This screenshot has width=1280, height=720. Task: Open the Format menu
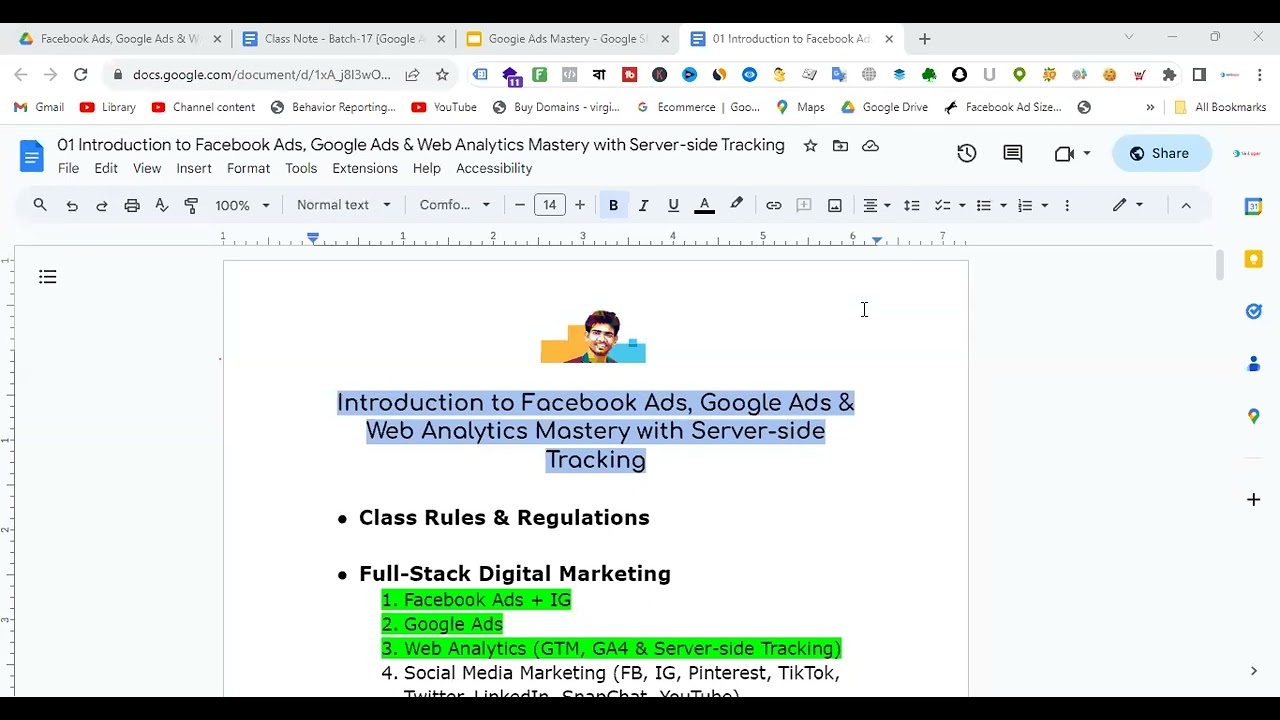tap(248, 168)
